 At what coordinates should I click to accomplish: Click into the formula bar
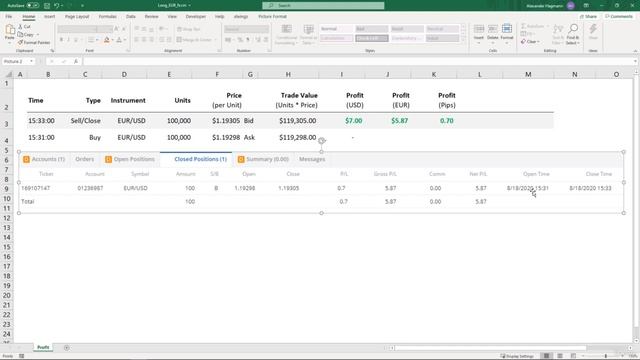coord(357,62)
